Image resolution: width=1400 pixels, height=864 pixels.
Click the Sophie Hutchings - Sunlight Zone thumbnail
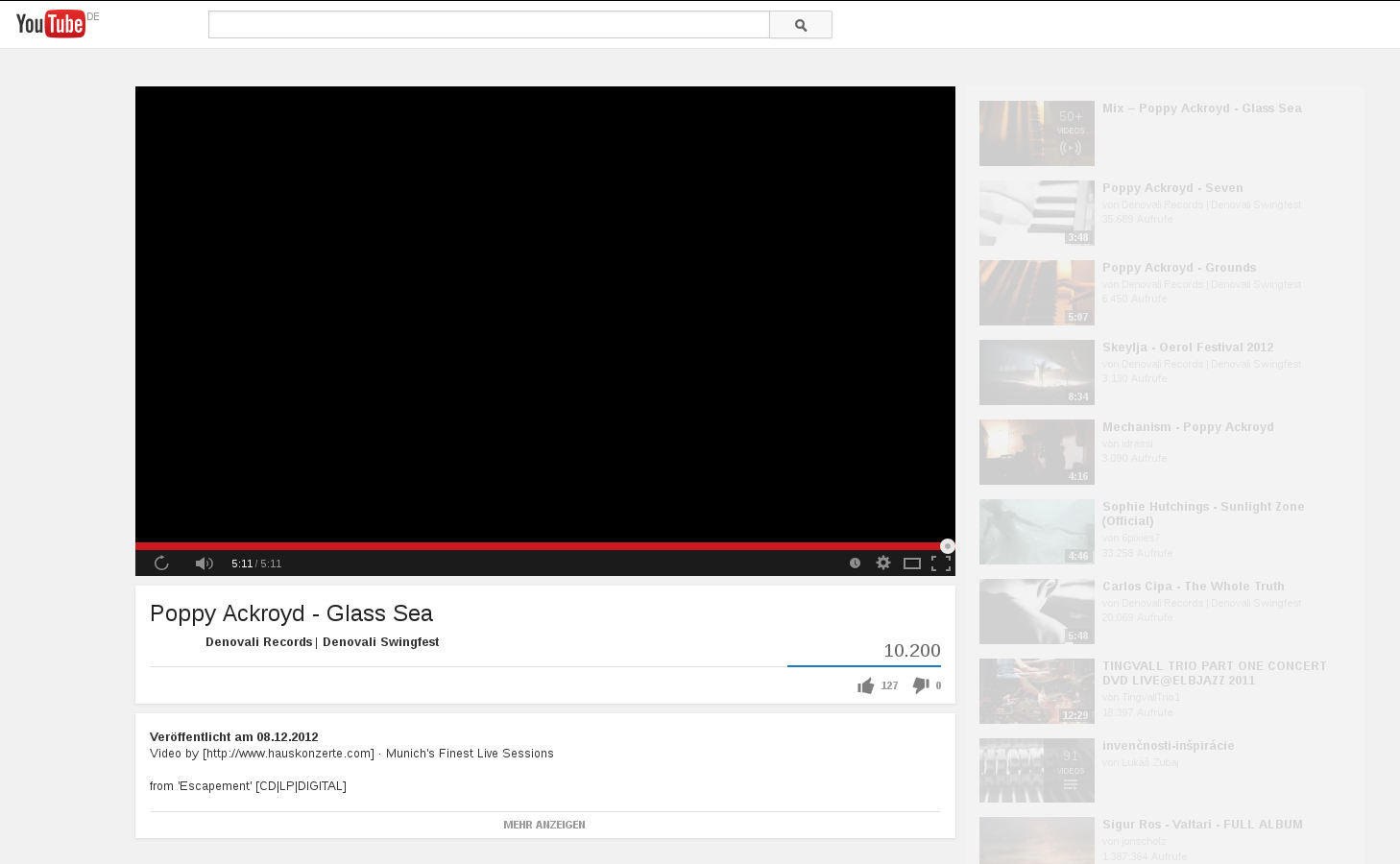pos(1037,532)
